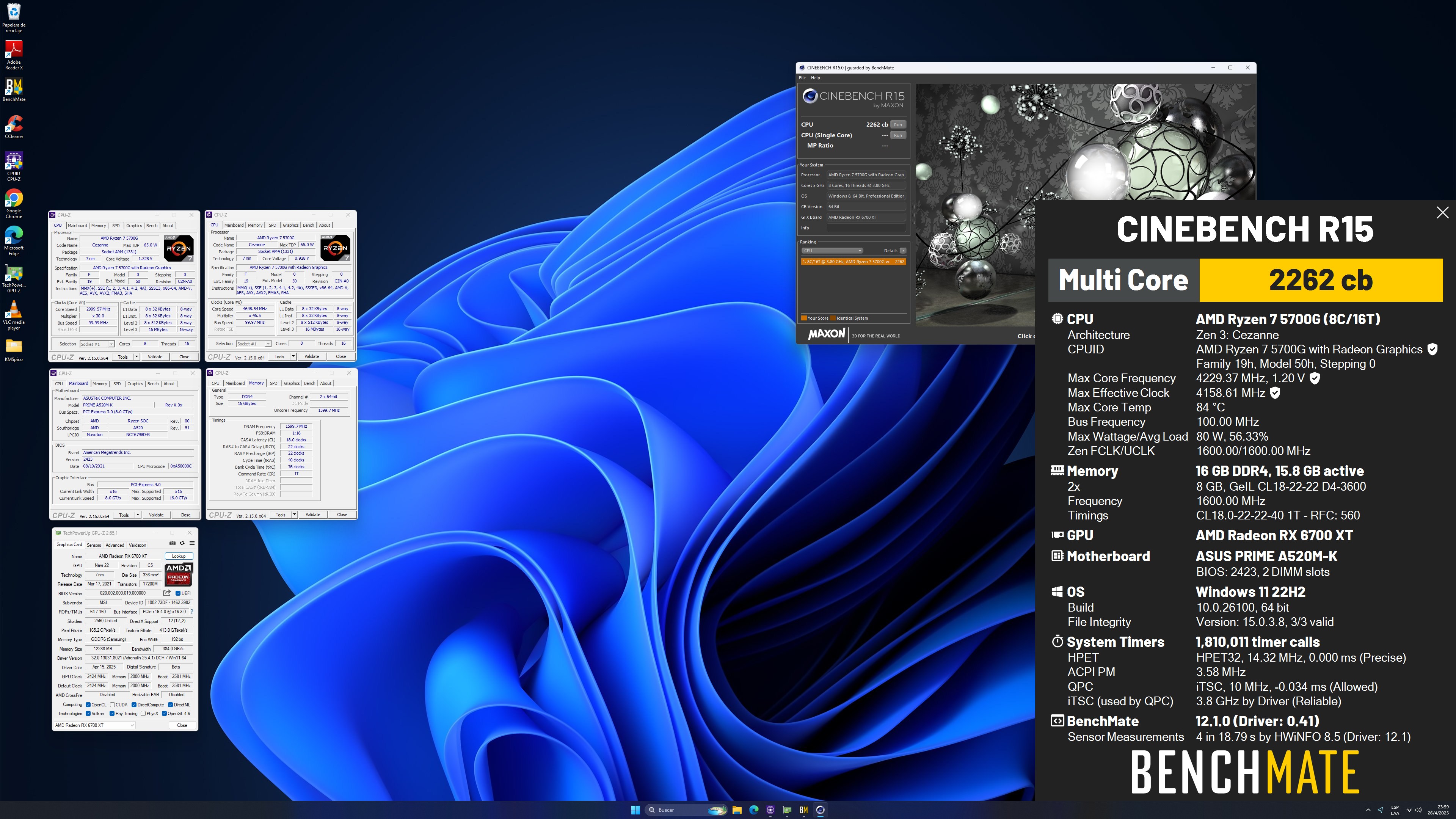Open the Papelera de reciclaje desktop icon

[x=14, y=17]
